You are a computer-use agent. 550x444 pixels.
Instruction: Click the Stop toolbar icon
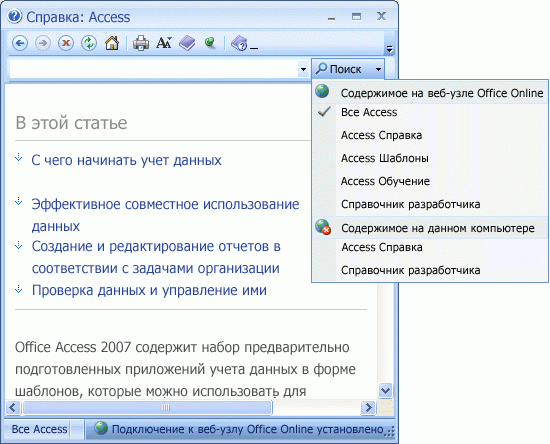tap(66, 43)
